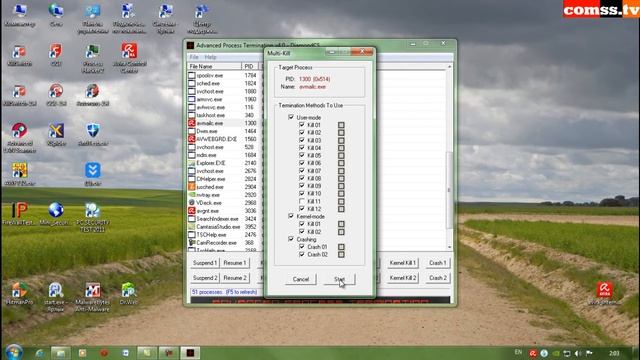Image resolution: width=640 pixels, height=360 pixels.
Task: Uncheck user-mode Kill 05 checkbox
Action: pos(302,155)
